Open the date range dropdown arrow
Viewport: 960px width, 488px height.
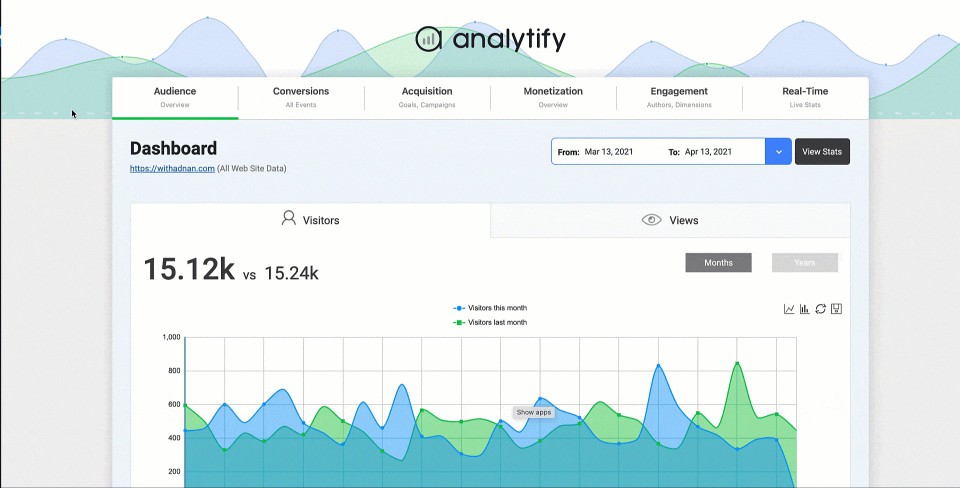click(x=778, y=152)
